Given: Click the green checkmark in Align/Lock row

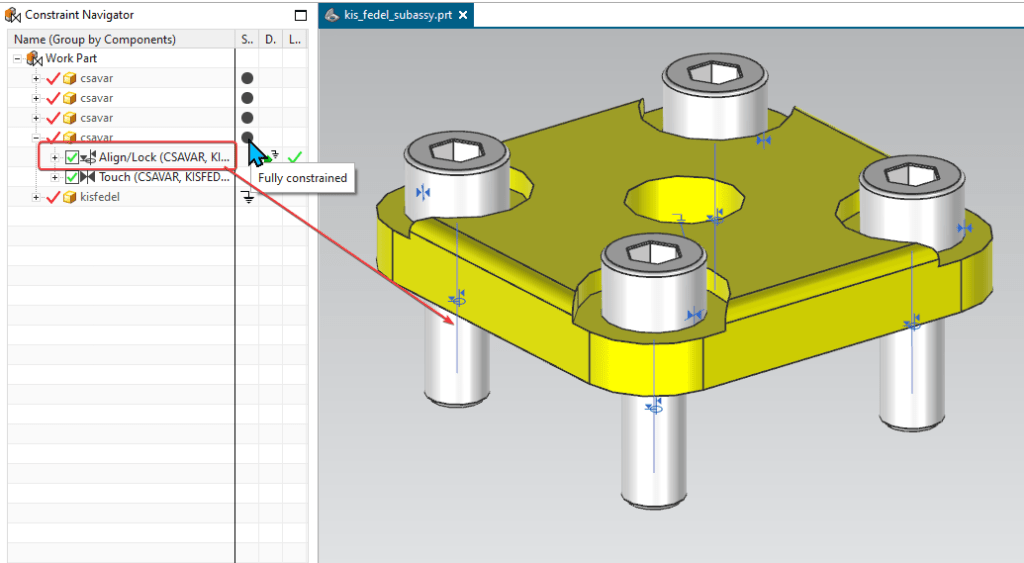Looking at the screenshot, I should tap(294, 157).
